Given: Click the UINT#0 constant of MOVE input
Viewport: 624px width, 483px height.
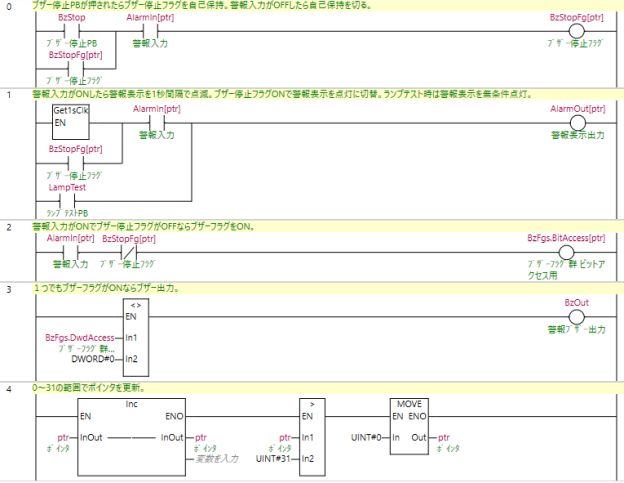Looking at the screenshot, I should (x=366, y=438).
